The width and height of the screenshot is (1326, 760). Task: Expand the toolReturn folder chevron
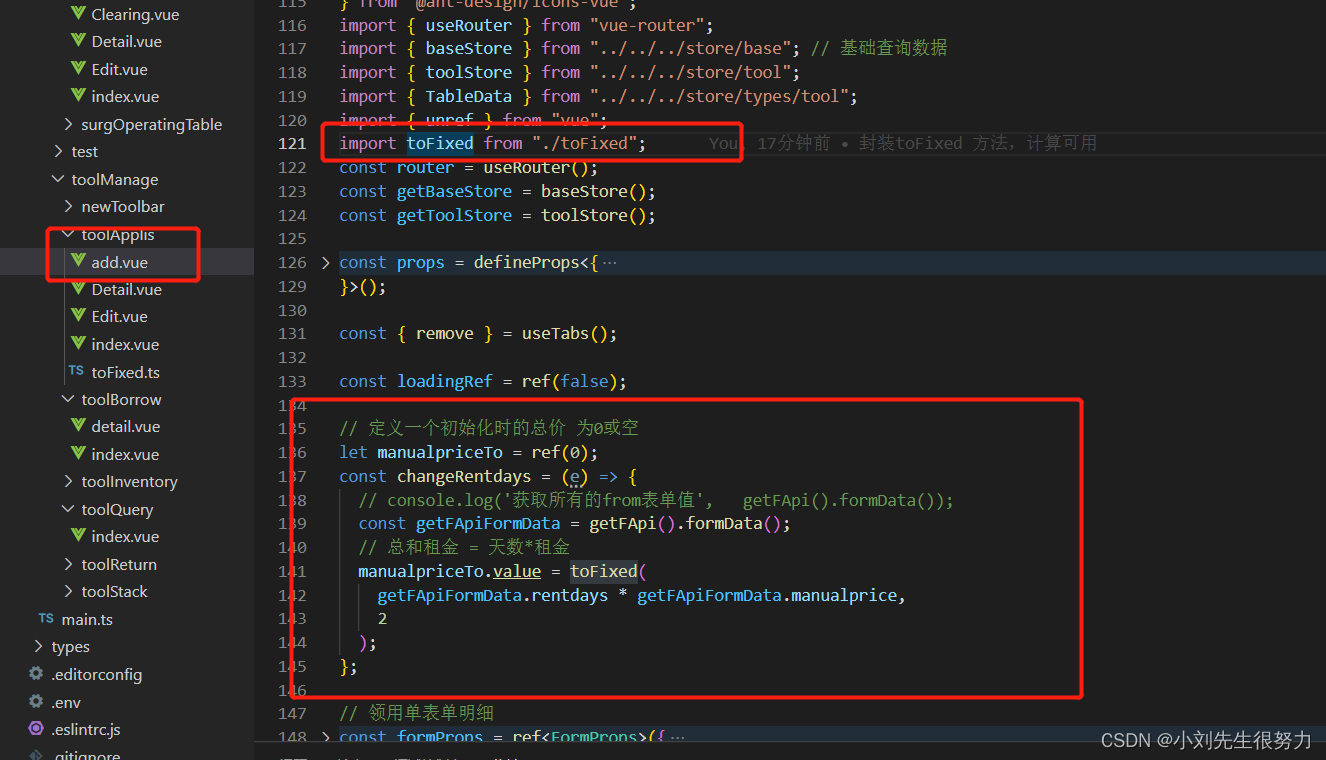(x=68, y=564)
